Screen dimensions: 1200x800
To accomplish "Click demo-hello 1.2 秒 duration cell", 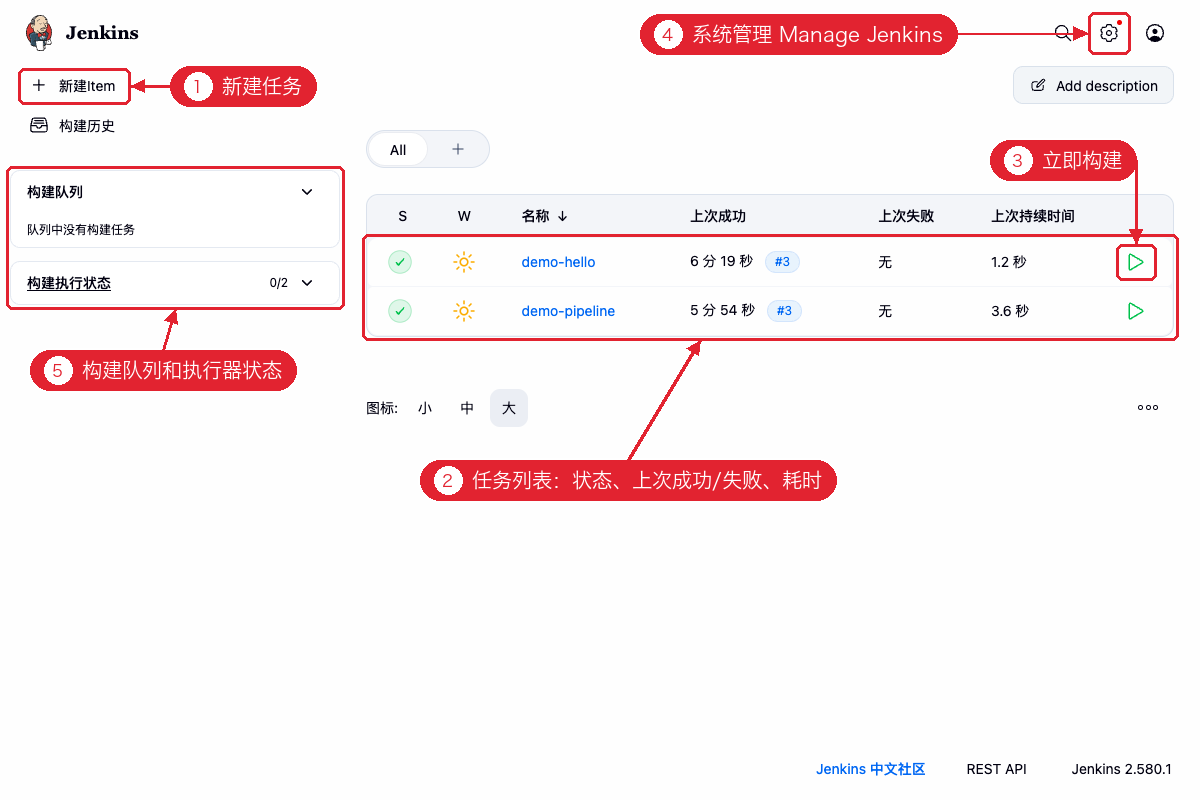I will click(x=1009, y=262).
